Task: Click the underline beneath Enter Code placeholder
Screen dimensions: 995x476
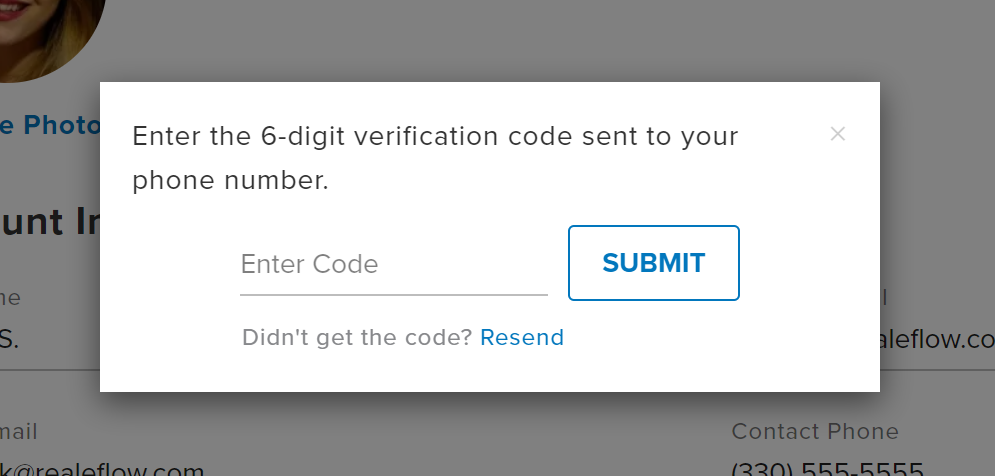Action: pos(393,294)
